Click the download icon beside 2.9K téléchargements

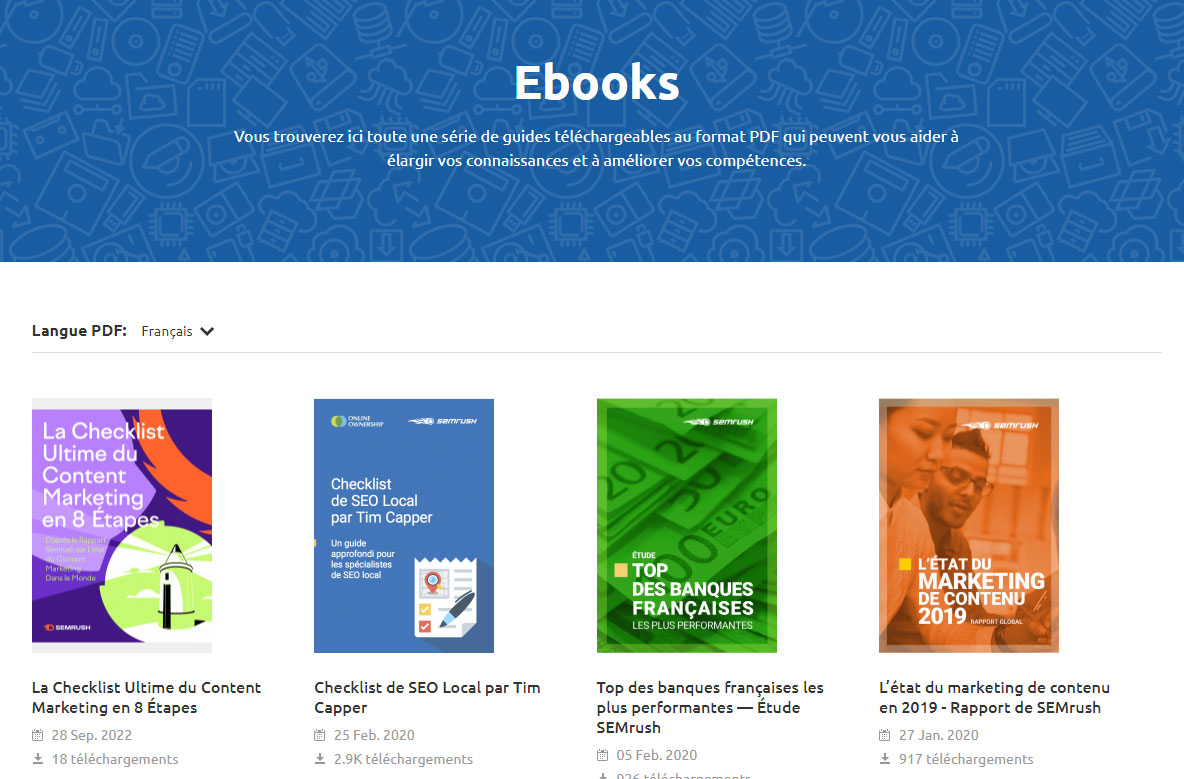pyautogui.click(x=320, y=759)
